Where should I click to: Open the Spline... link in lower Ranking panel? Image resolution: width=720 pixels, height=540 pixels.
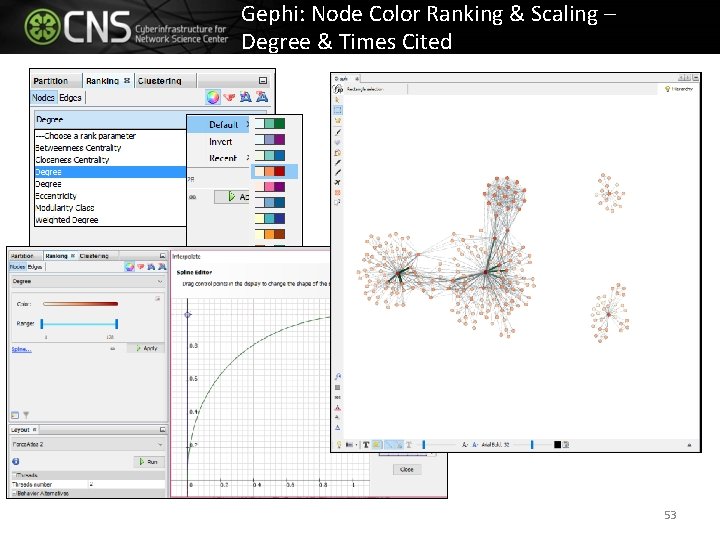[22, 349]
